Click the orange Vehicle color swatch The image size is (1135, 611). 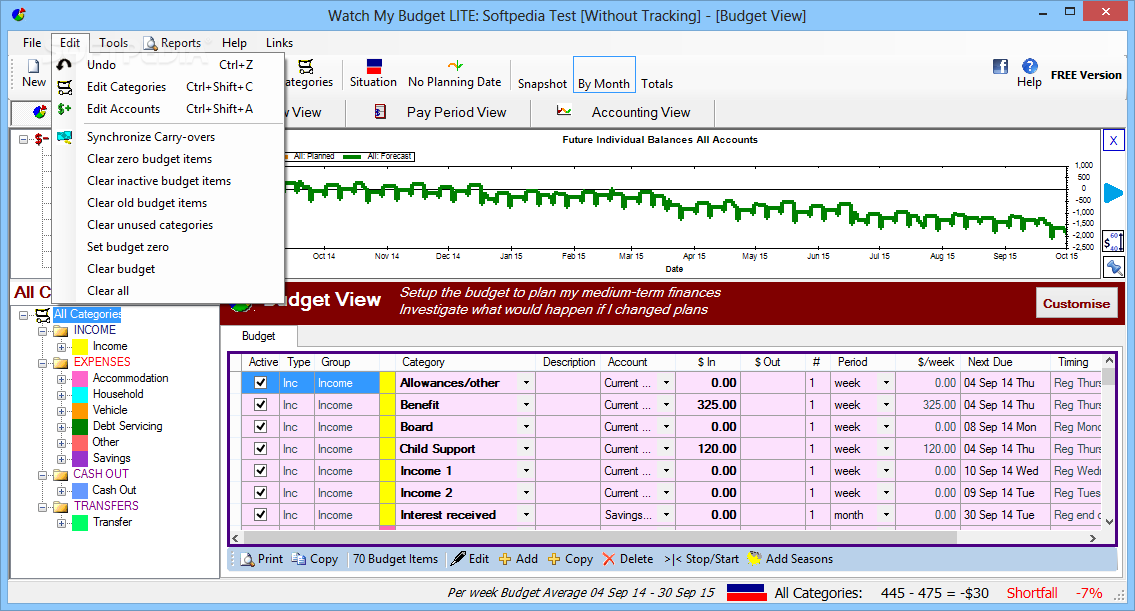point(80,410)
